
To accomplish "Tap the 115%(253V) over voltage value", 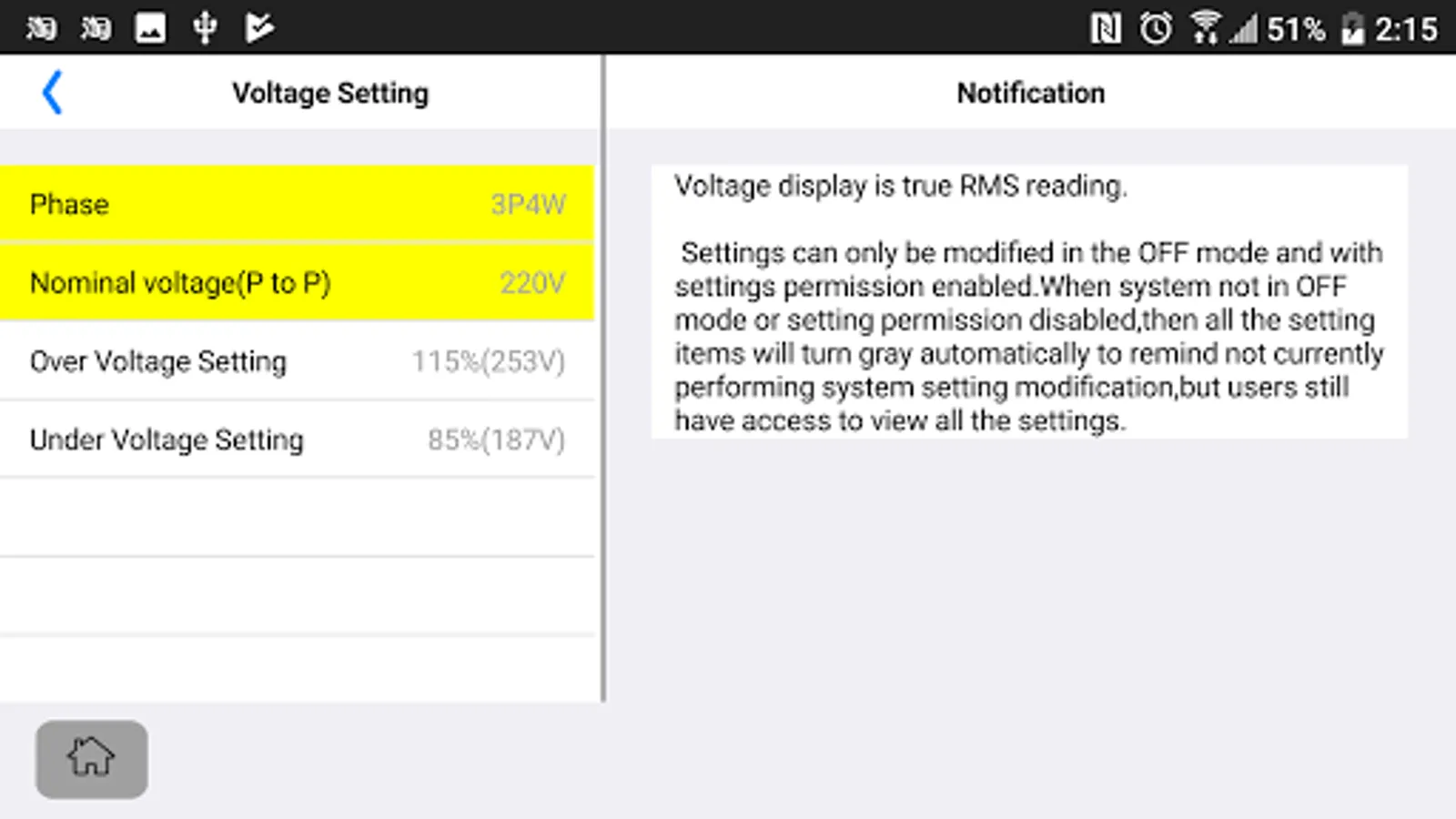I will pyautogui.click(x=489, y=361).
